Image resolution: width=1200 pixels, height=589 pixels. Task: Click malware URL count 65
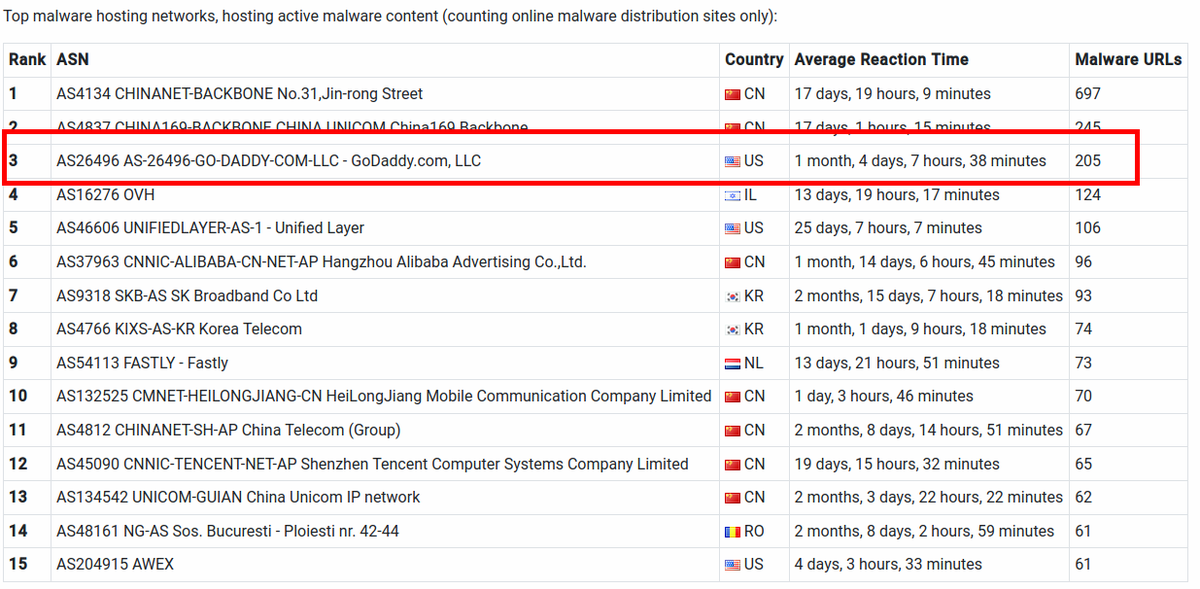1084,464
